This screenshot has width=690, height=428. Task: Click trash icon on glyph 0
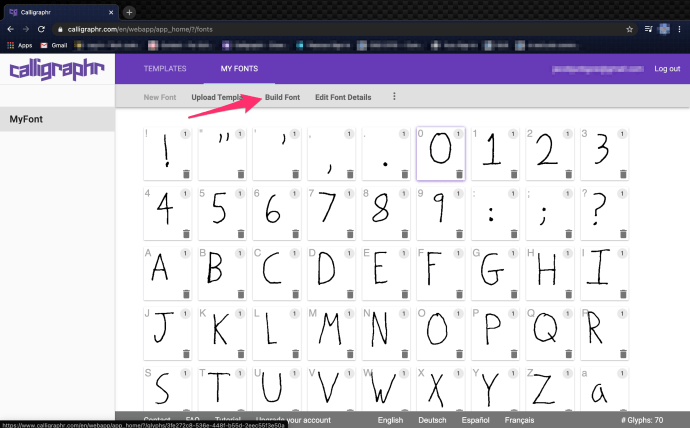(458, 174)
